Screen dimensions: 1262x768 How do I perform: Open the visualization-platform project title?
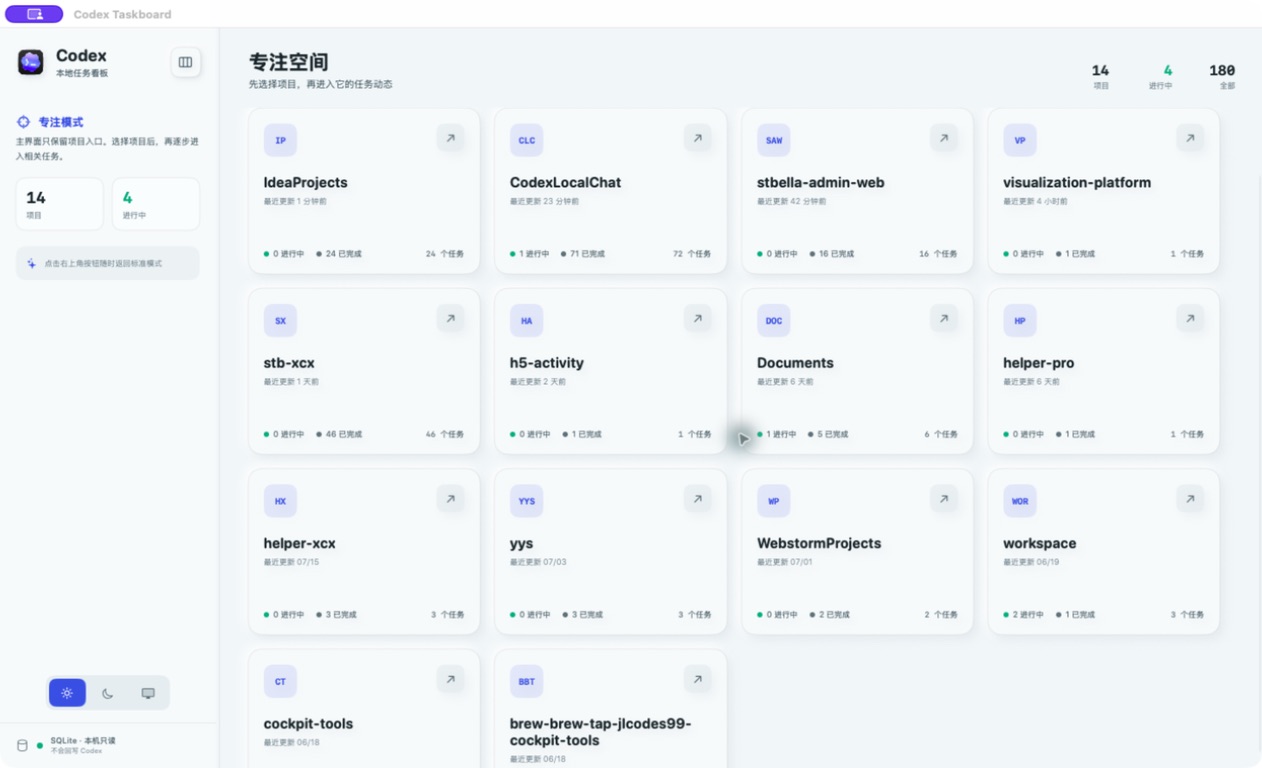1077,182
